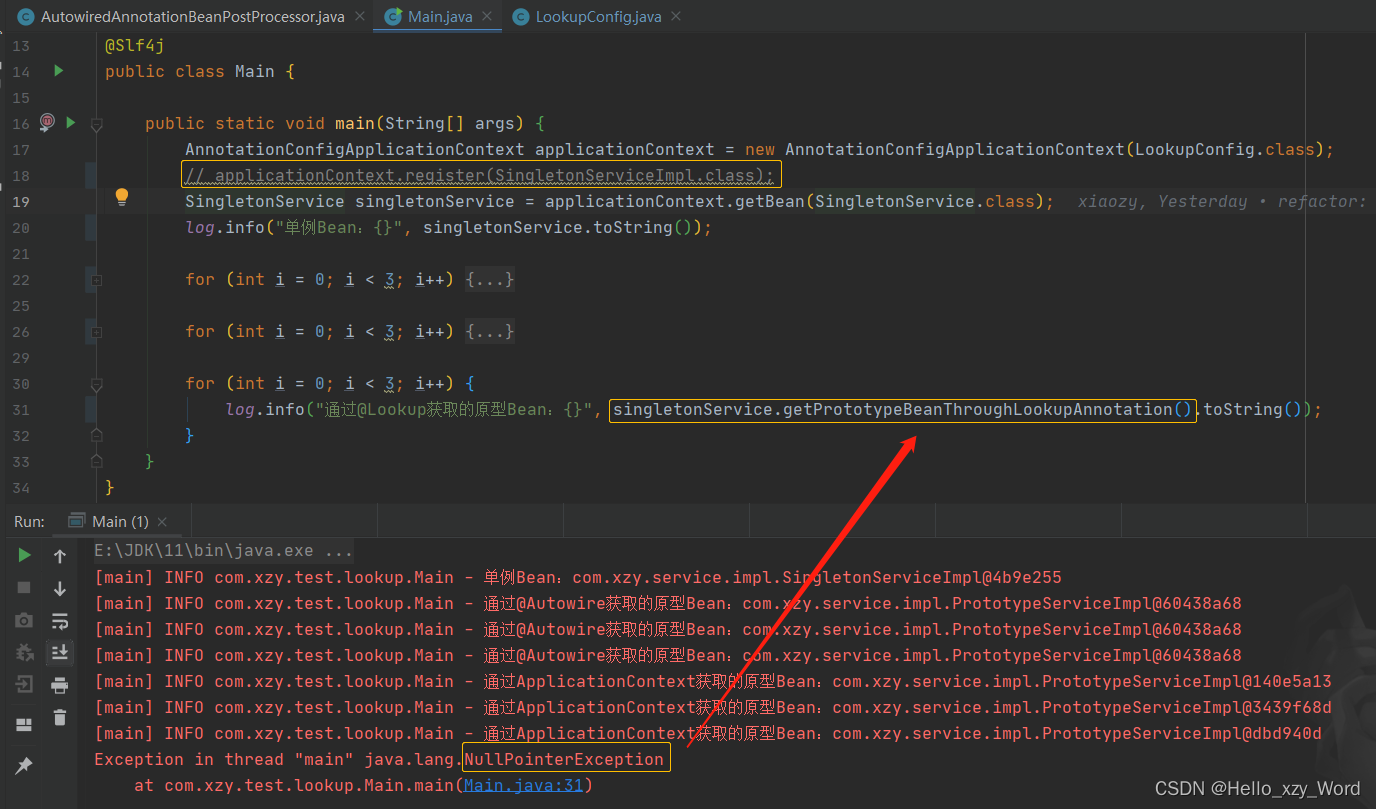
Task: Rerun Main with the green play icon in Run panel
Action: tap(24, 555)
